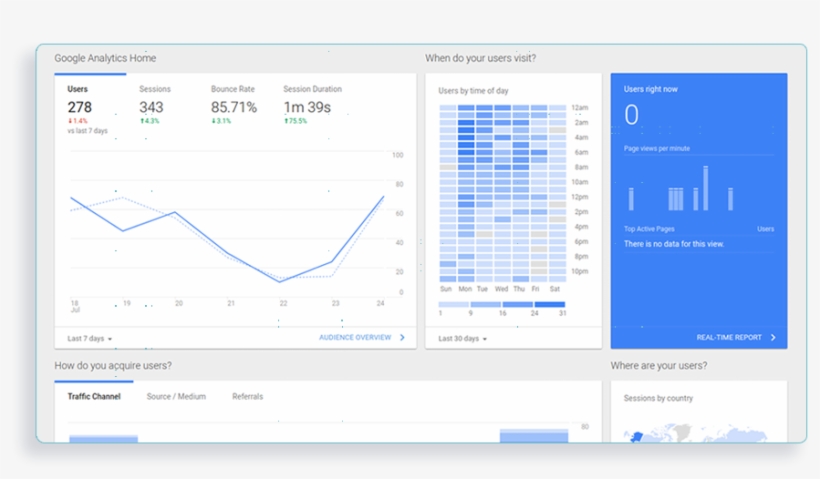This screenshot has height=479, width=820.
Task: Open the REAL-TIME REPORT link
Action: tap(729, 338)
